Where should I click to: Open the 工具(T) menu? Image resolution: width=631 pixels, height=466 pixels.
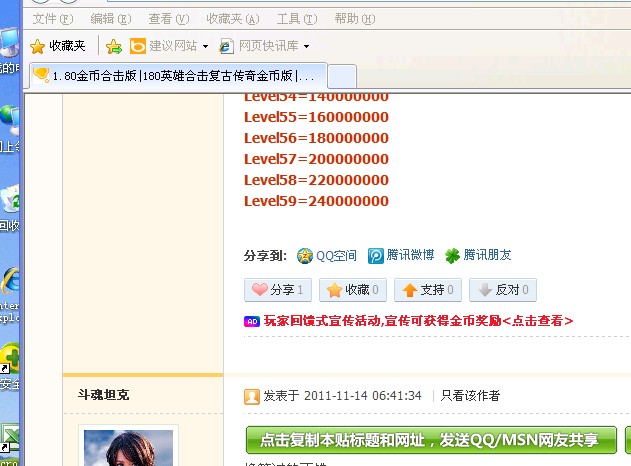[x=297, y=19]
